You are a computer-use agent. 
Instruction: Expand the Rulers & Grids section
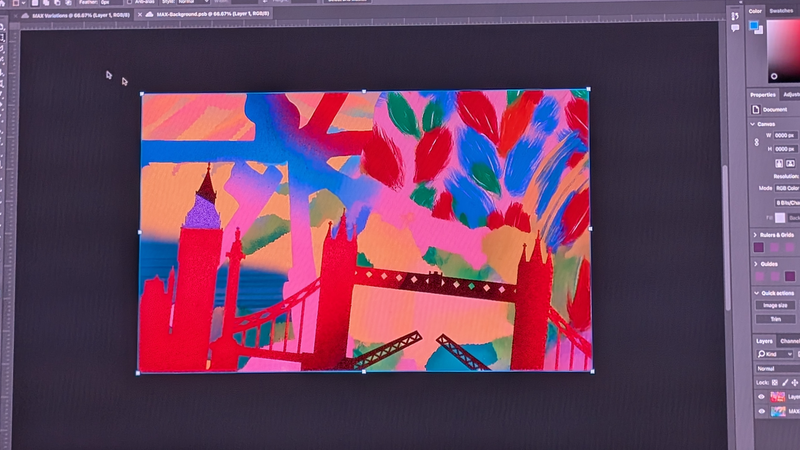[755, 235]
